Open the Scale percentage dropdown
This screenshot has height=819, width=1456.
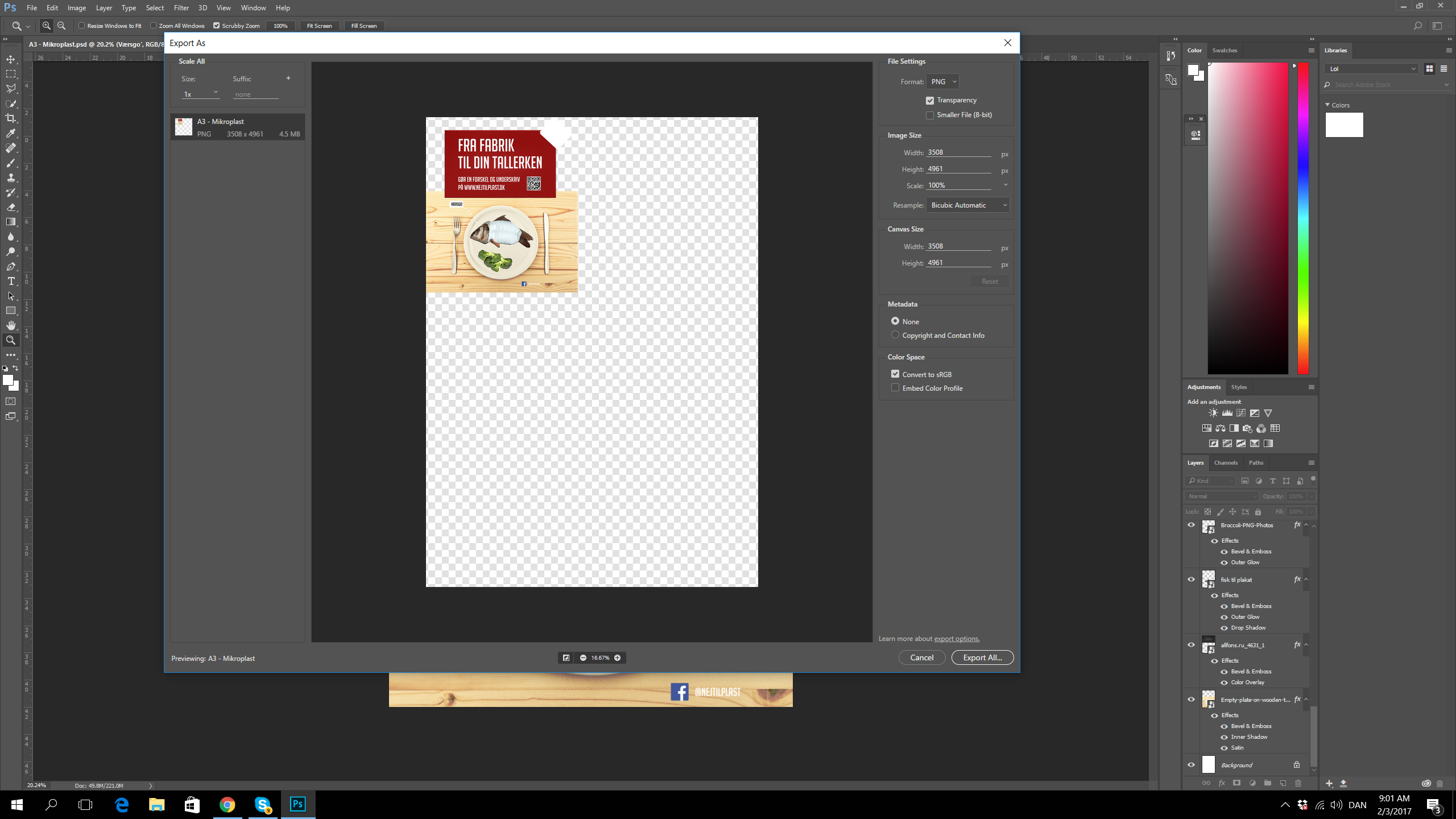tap(1006, 185)
